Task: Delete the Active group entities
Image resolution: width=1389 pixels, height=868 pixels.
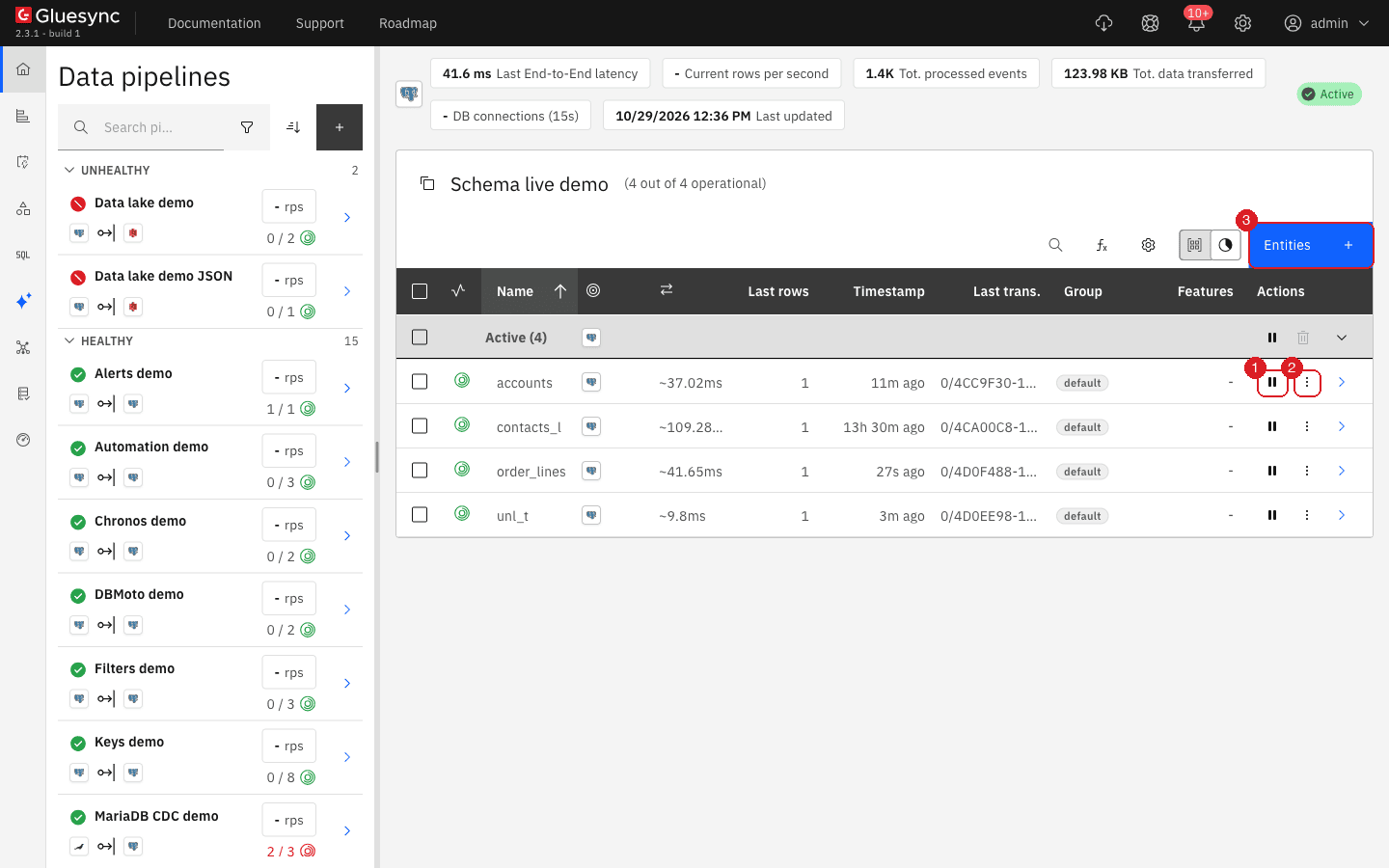Action: point(1303,338)
